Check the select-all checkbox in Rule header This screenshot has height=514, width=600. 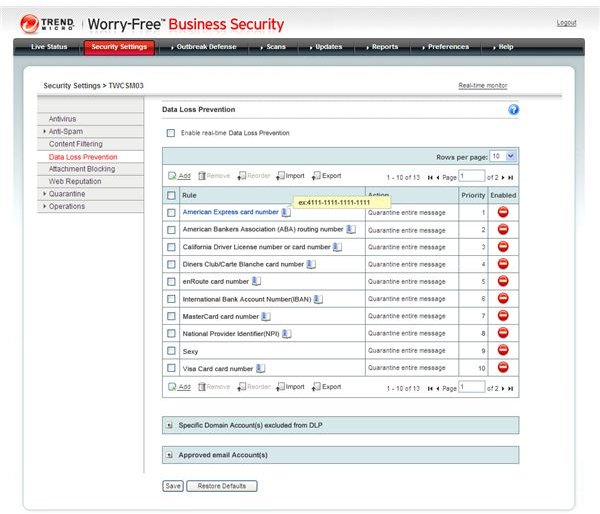click(x=171, y=196)
